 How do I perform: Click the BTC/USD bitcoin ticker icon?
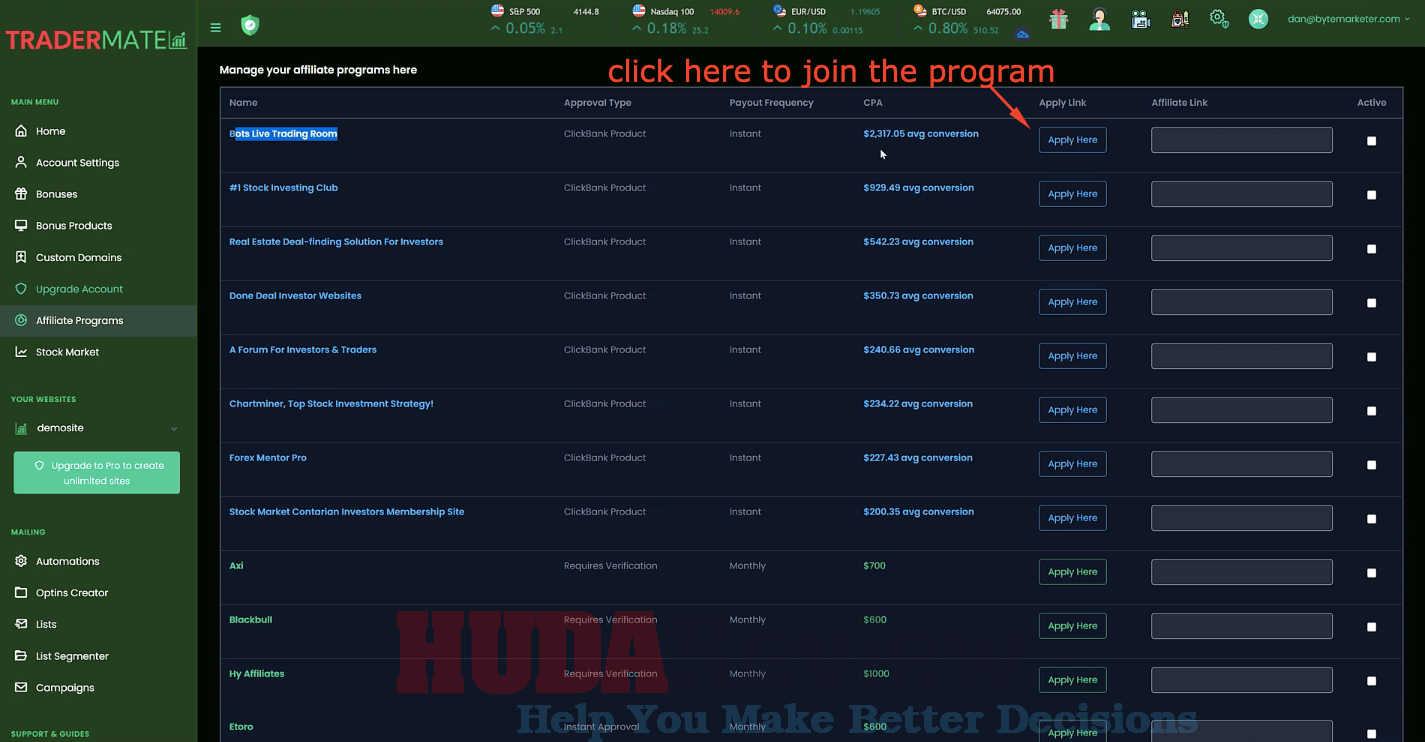(x=920, y=11)
